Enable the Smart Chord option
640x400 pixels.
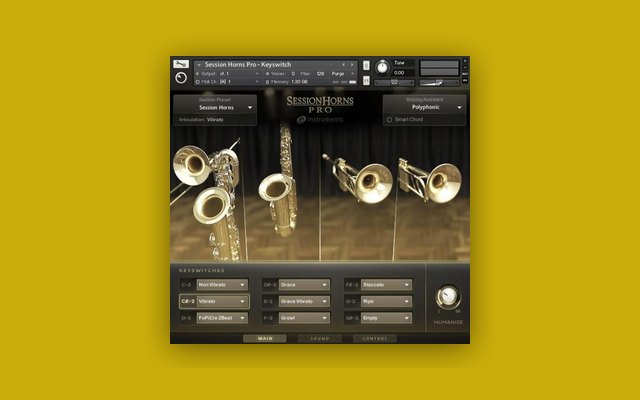(389, 120)
